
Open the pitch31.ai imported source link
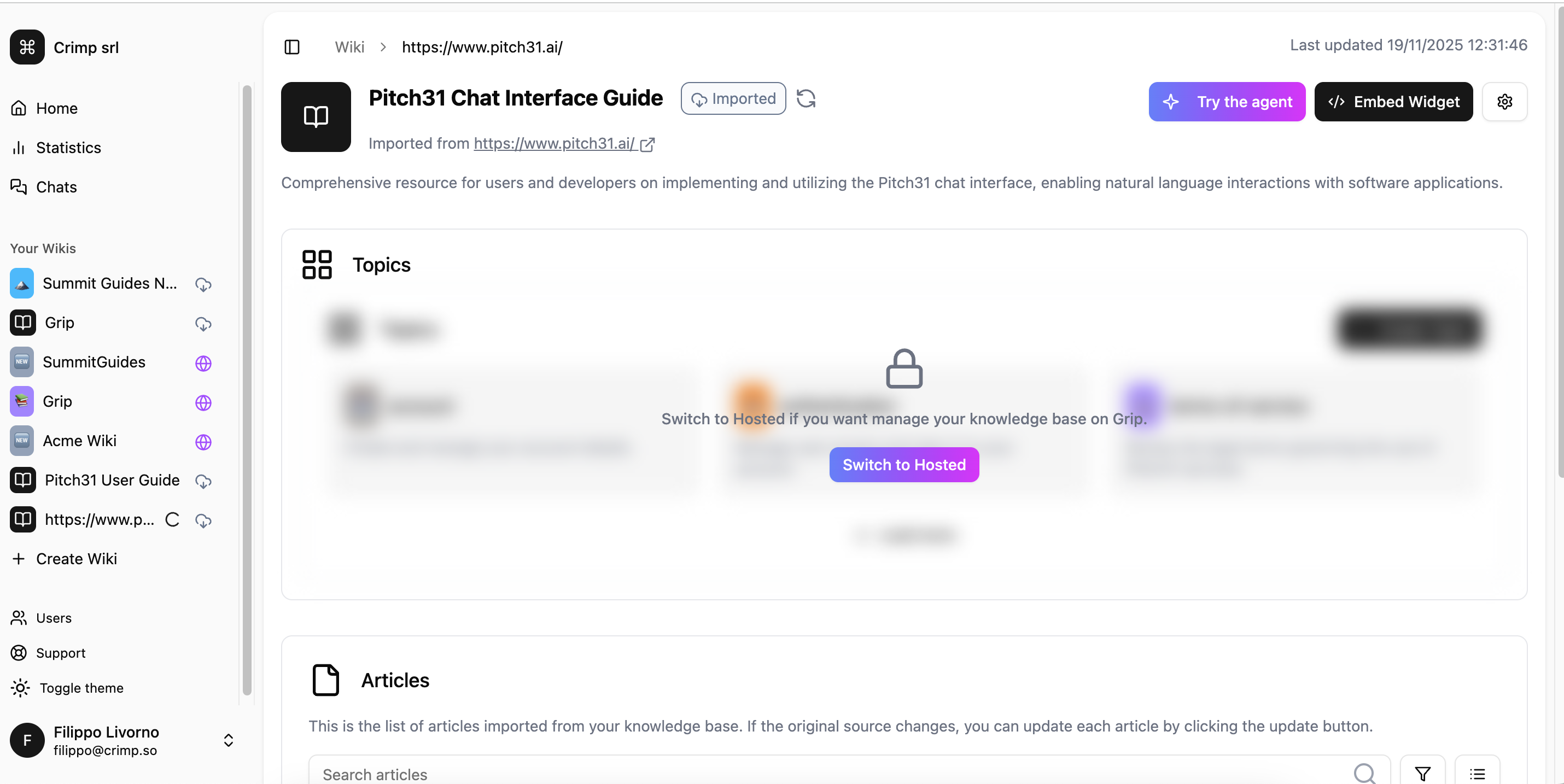pos(554,143)
